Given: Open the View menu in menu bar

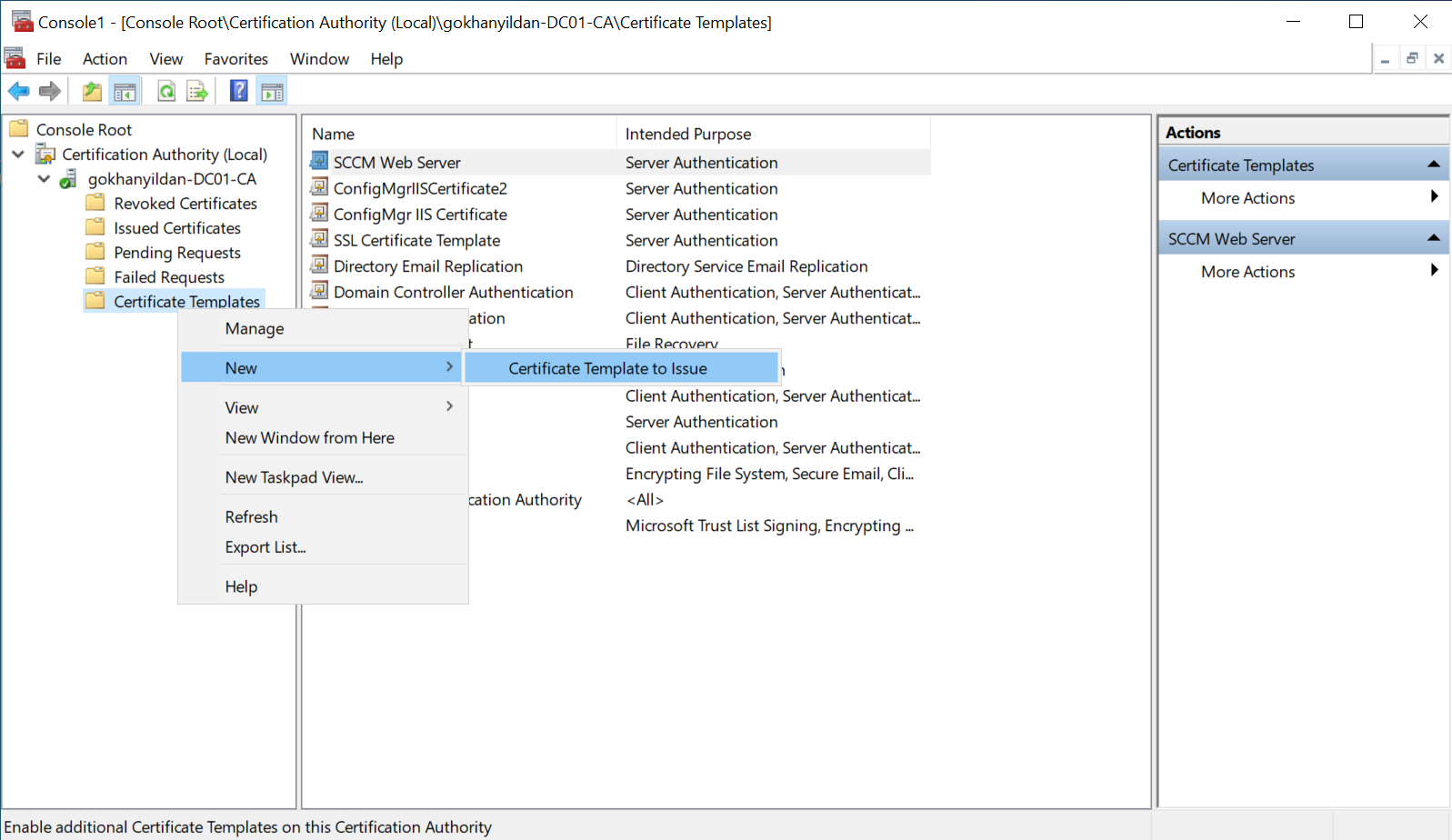Looking at the screenshot, I should (x=166, y=59).
